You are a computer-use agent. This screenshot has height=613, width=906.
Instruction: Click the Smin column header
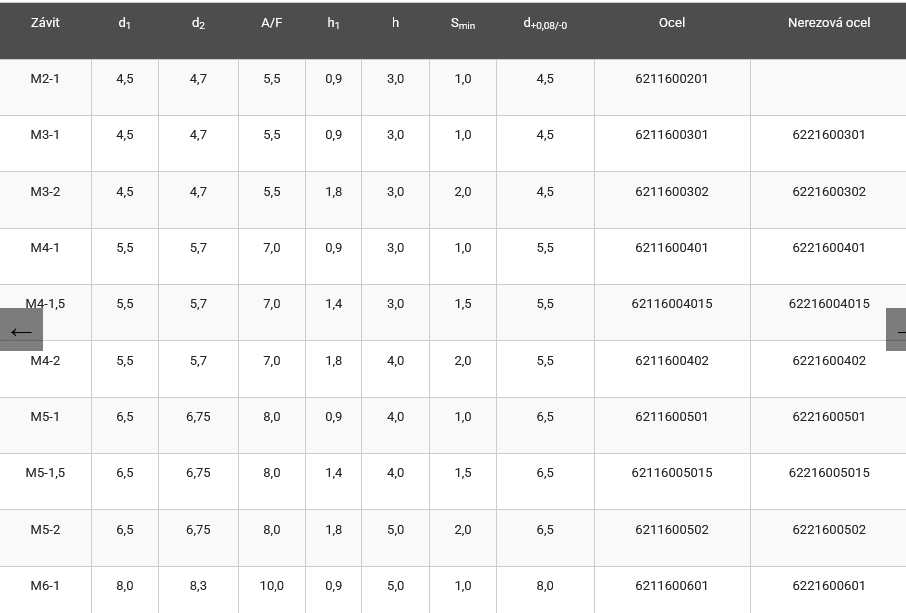[x=462, y=23]
